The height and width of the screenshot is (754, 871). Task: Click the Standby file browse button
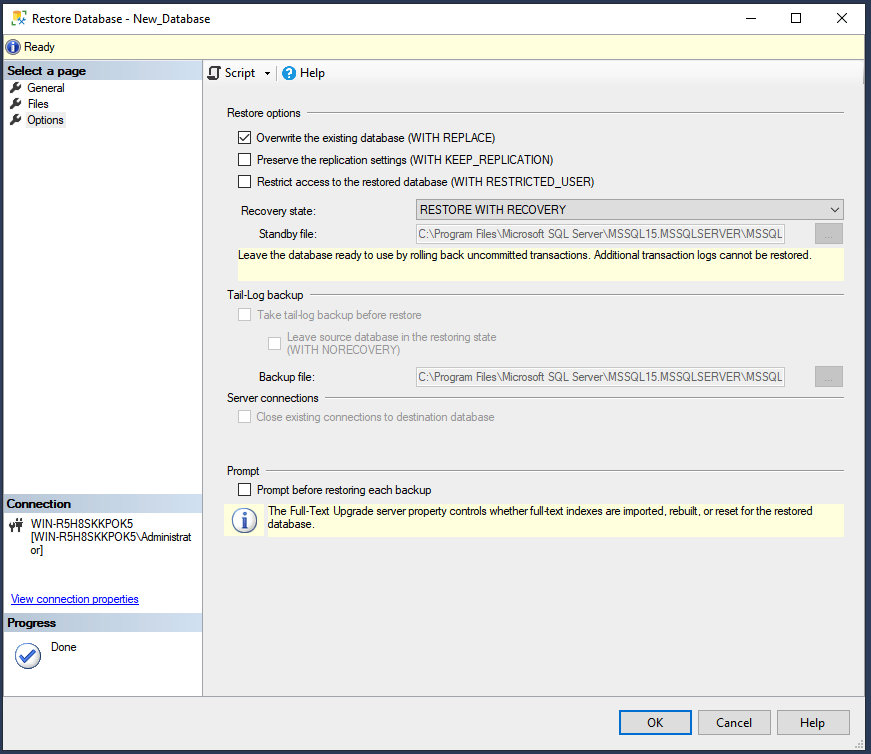[x=829, y=233]
